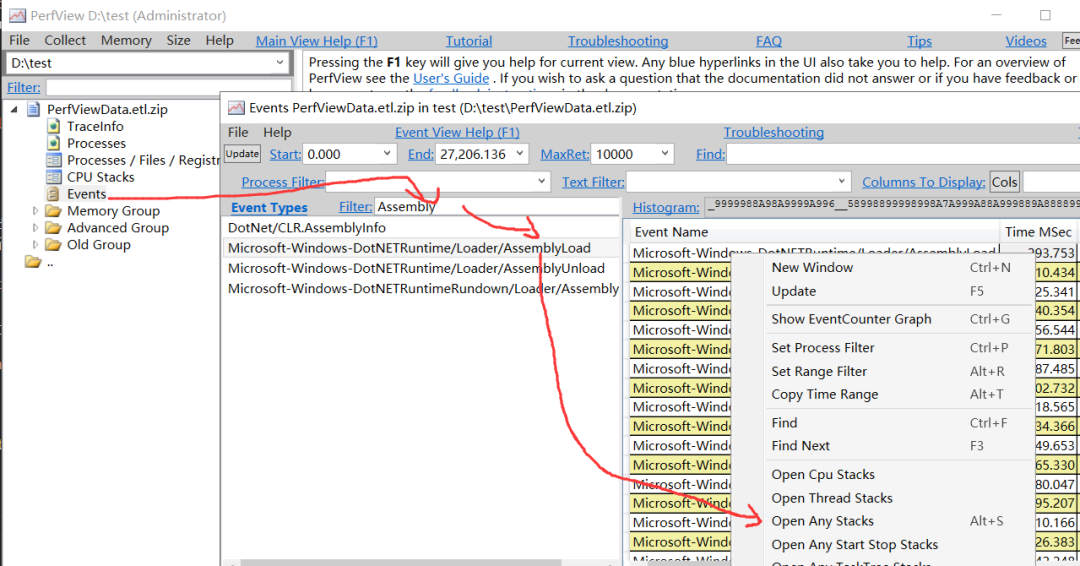The image size is (1080, 566).
Task: Choose New Window in context menu
Action: click(812, 267)
